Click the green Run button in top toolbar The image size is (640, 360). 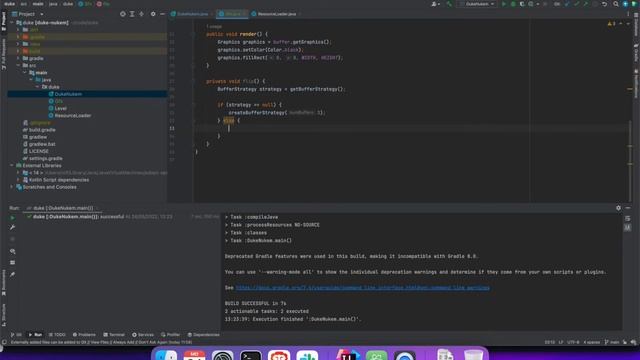[x=504, y=4]
